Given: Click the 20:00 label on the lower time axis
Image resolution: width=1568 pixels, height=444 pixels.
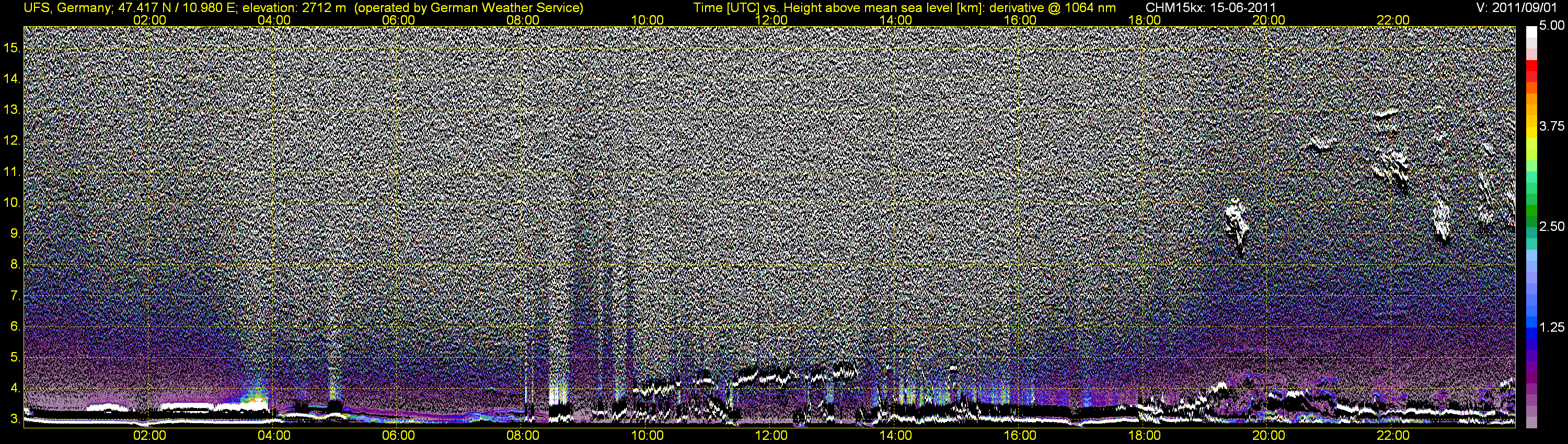Looking at the screenshot, I should click(1269, 436).
